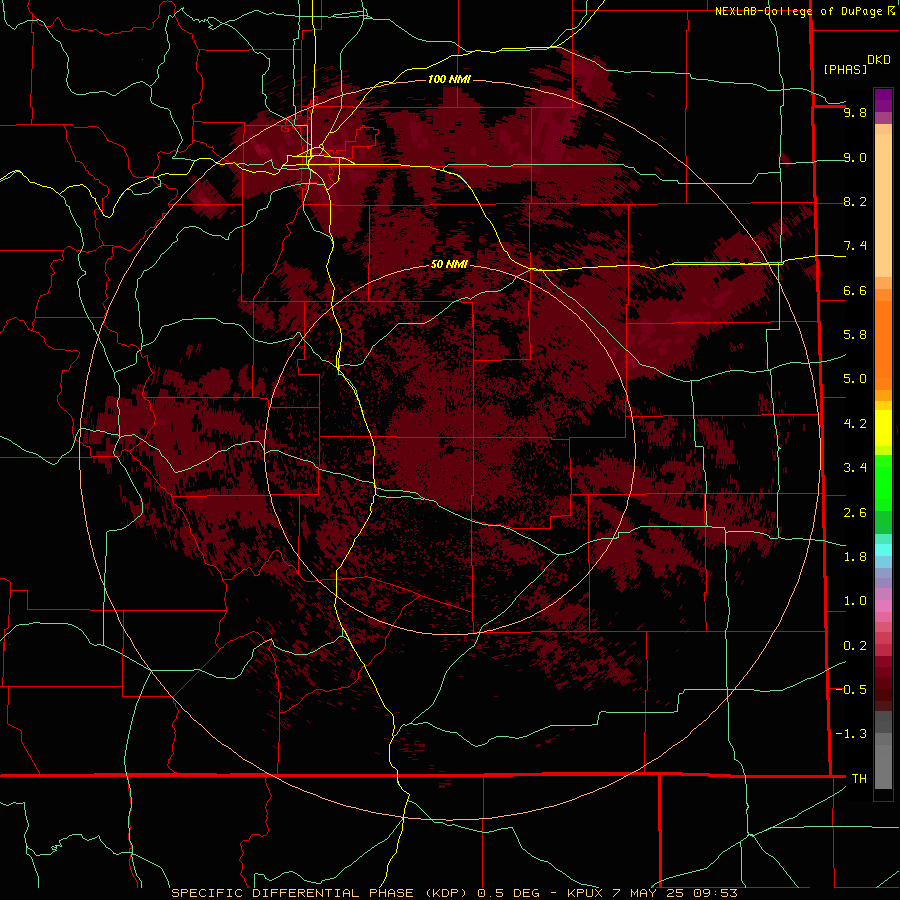The image size is (900, 900).
Task: Click the 9.8 value on the color scale
Action: 855,112
